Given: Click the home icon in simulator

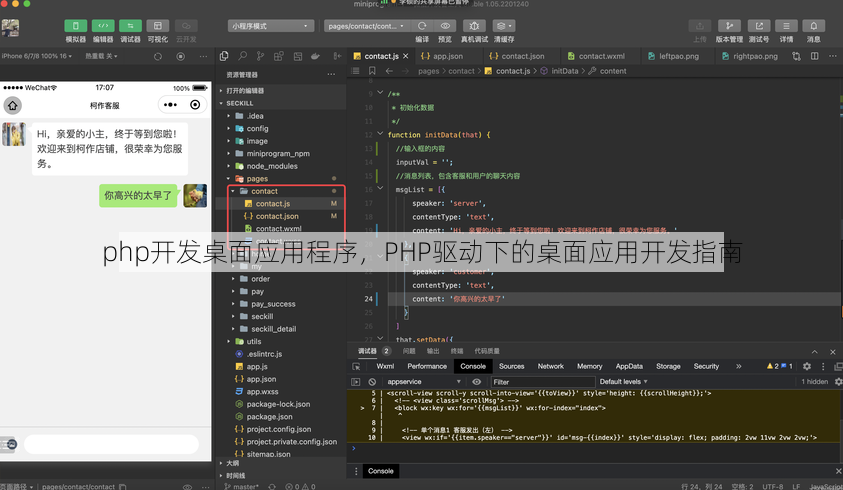Looking at the screenshot, I should click(12, 105).
